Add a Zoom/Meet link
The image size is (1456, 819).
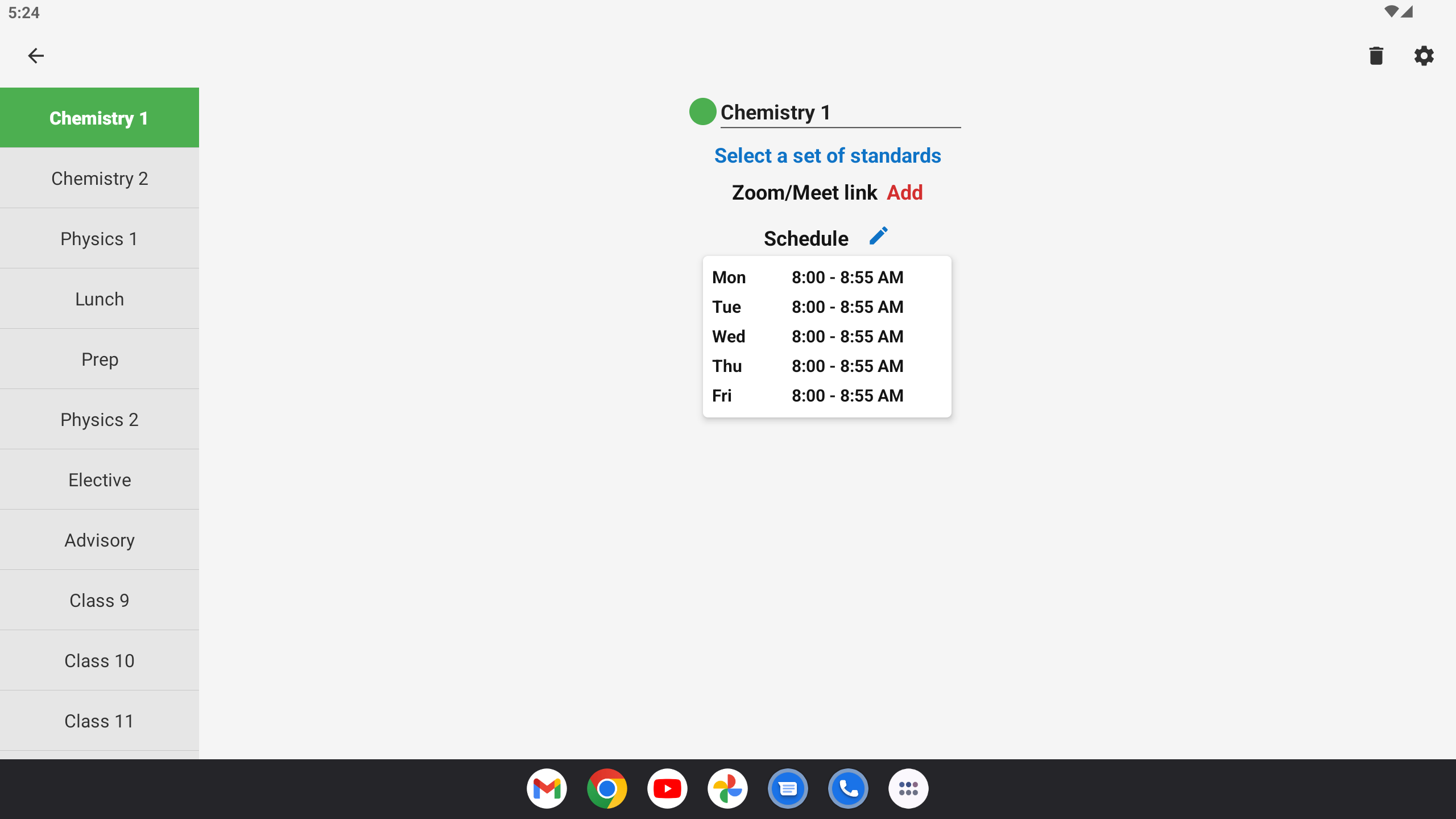(x=904, y=193)
